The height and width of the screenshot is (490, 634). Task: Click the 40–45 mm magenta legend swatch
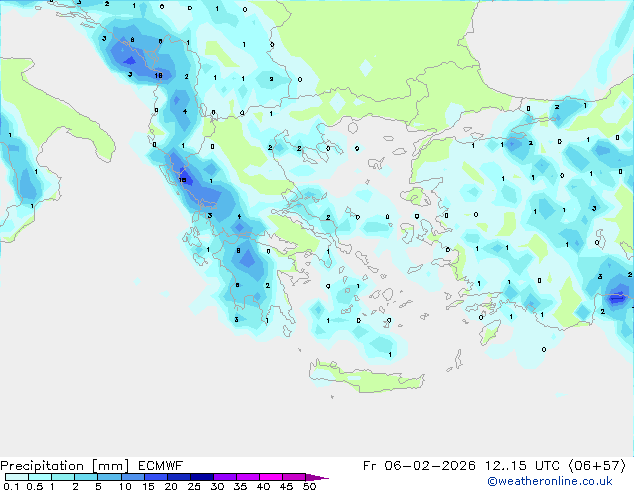tap(271, 477)
